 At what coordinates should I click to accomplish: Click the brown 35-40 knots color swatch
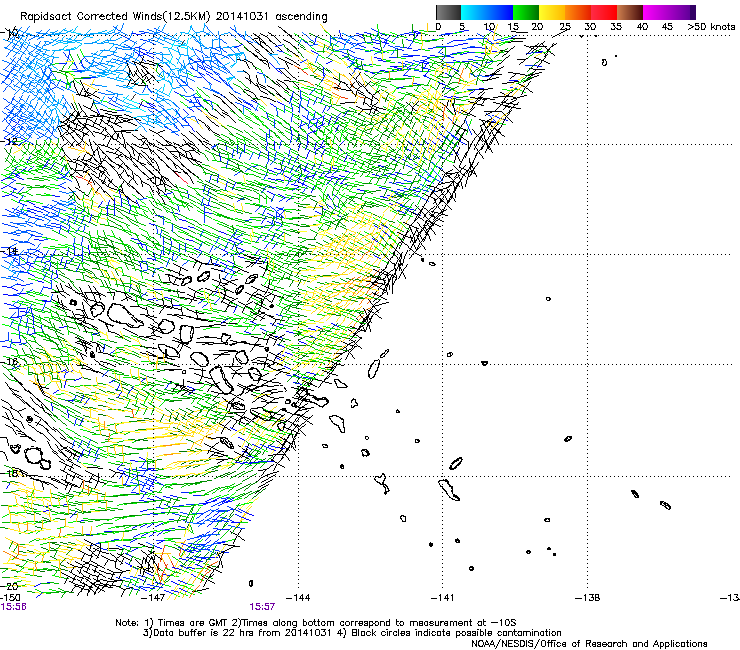pos(630,12)
